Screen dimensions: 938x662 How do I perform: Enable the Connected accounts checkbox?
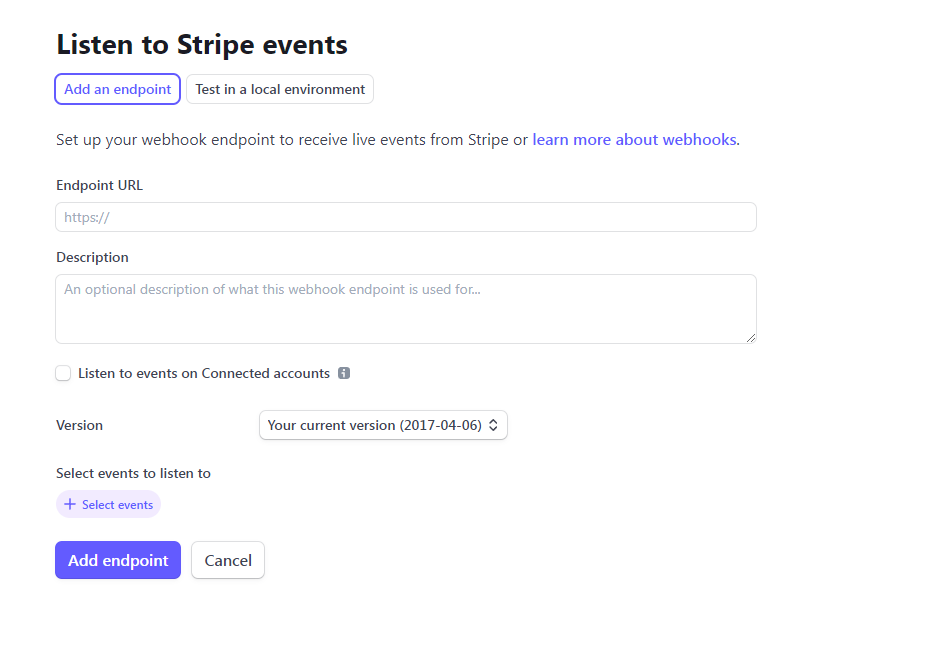coord(63,373)
